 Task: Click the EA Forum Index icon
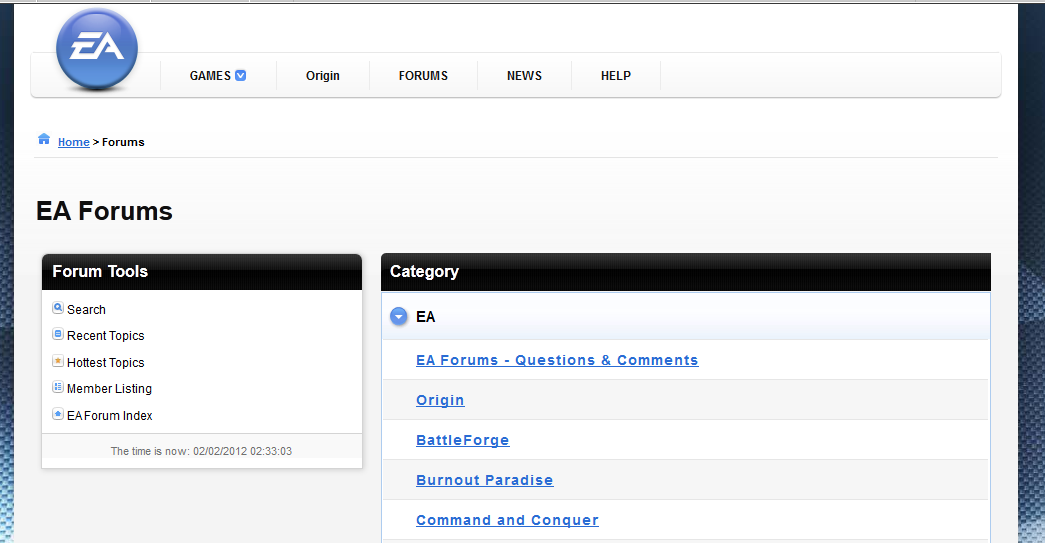click(58, 414)
